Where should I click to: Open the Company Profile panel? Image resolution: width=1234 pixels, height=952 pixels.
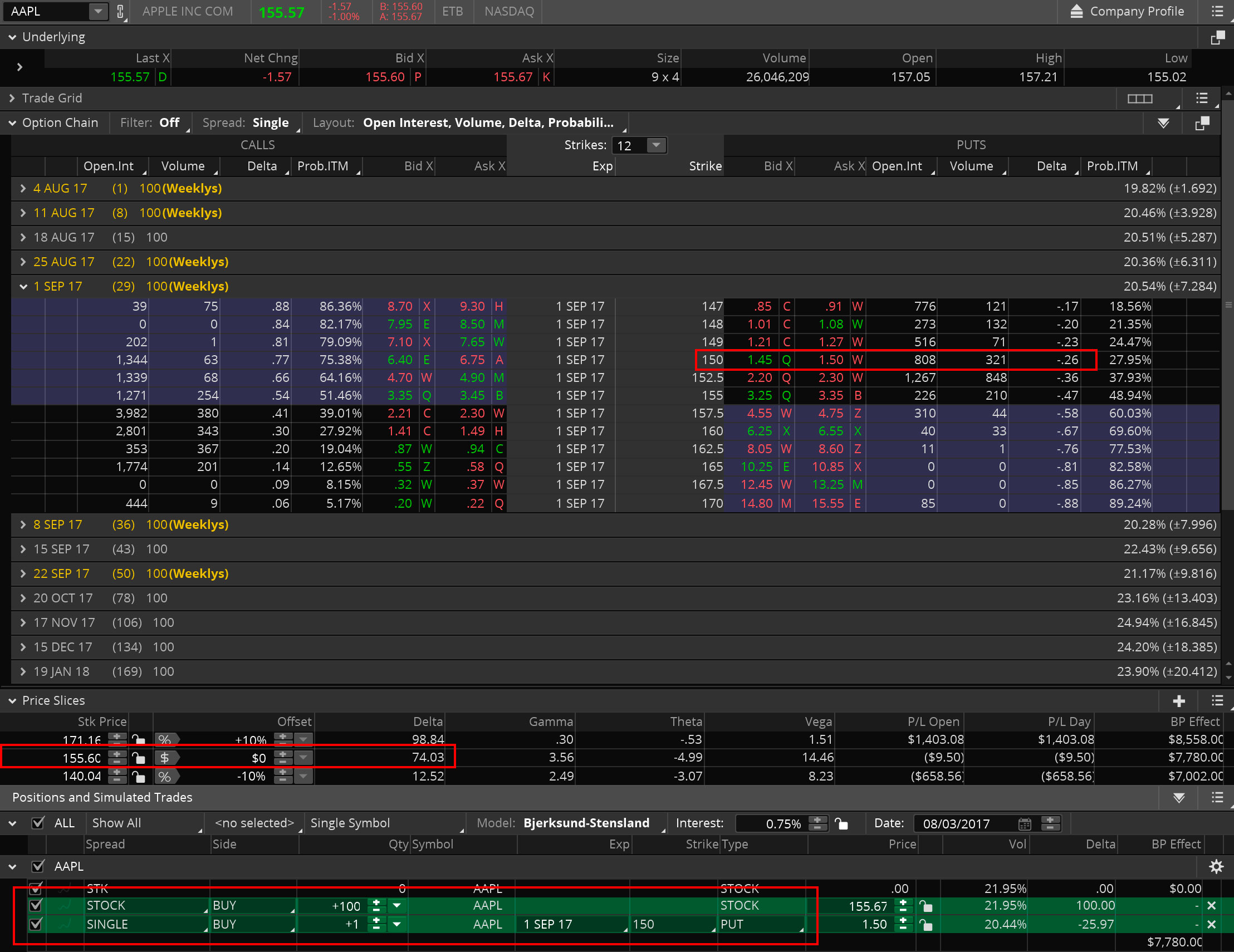pos(1127,11)
